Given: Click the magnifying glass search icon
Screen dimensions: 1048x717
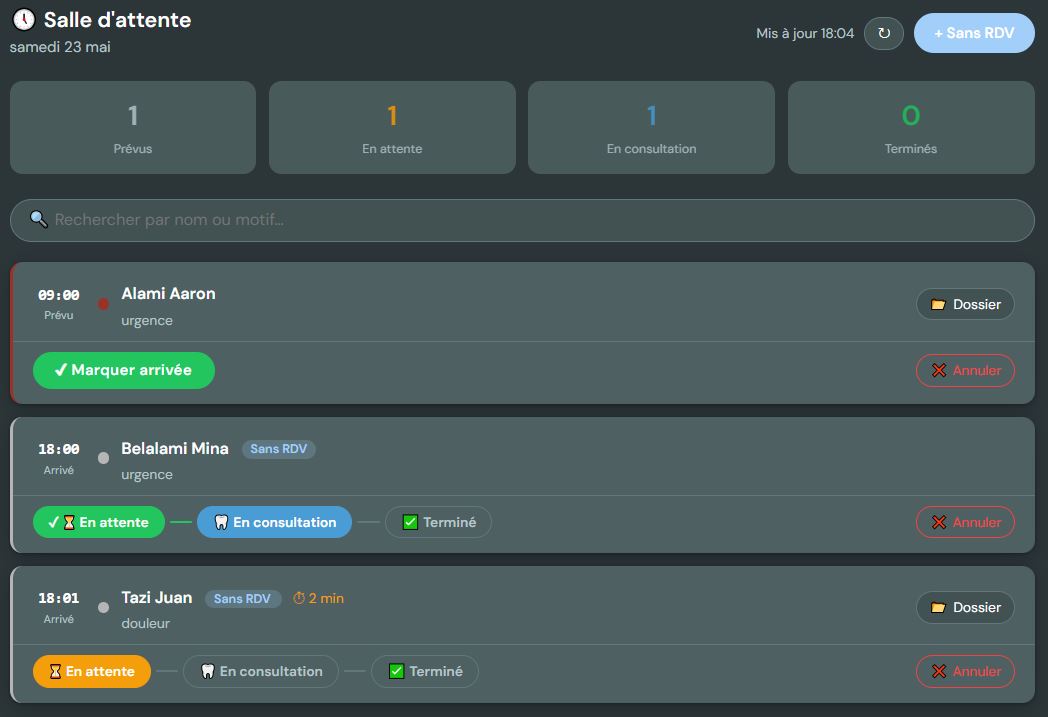Looking at the screenshot, I should (x=39, y=219).
